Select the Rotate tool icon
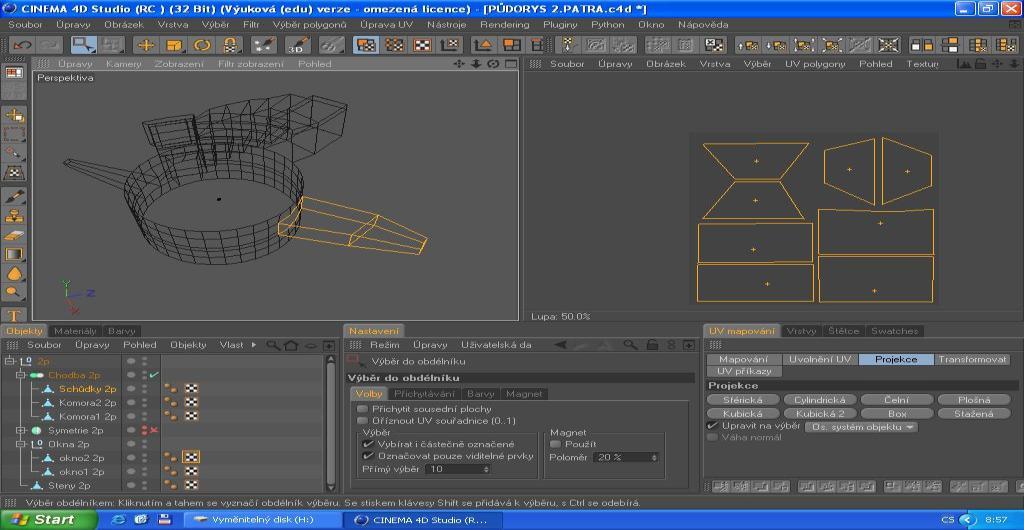The width and height of the screenshot is (1024, 530). (203, 45)
